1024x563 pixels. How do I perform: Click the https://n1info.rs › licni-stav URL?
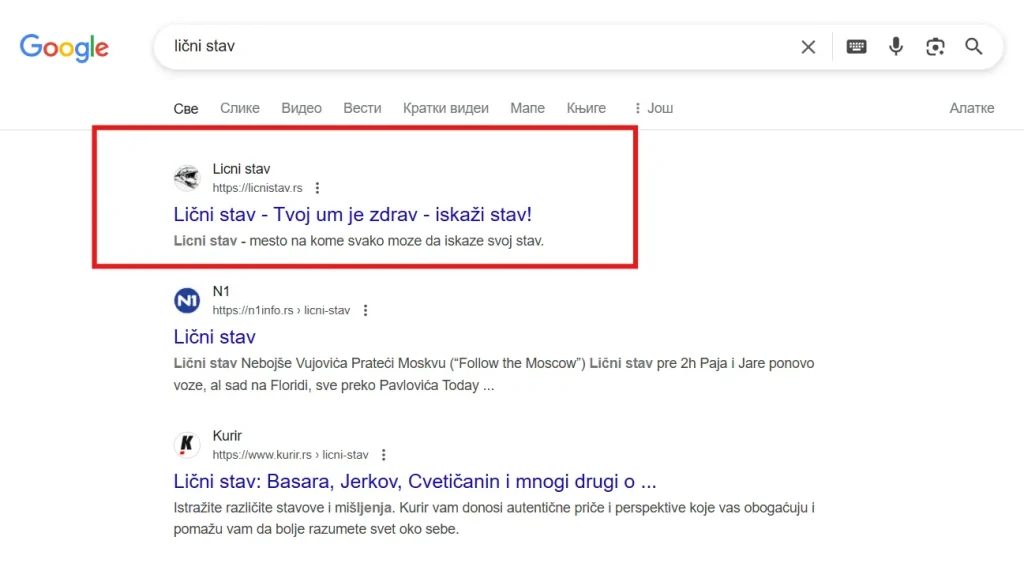281,310
